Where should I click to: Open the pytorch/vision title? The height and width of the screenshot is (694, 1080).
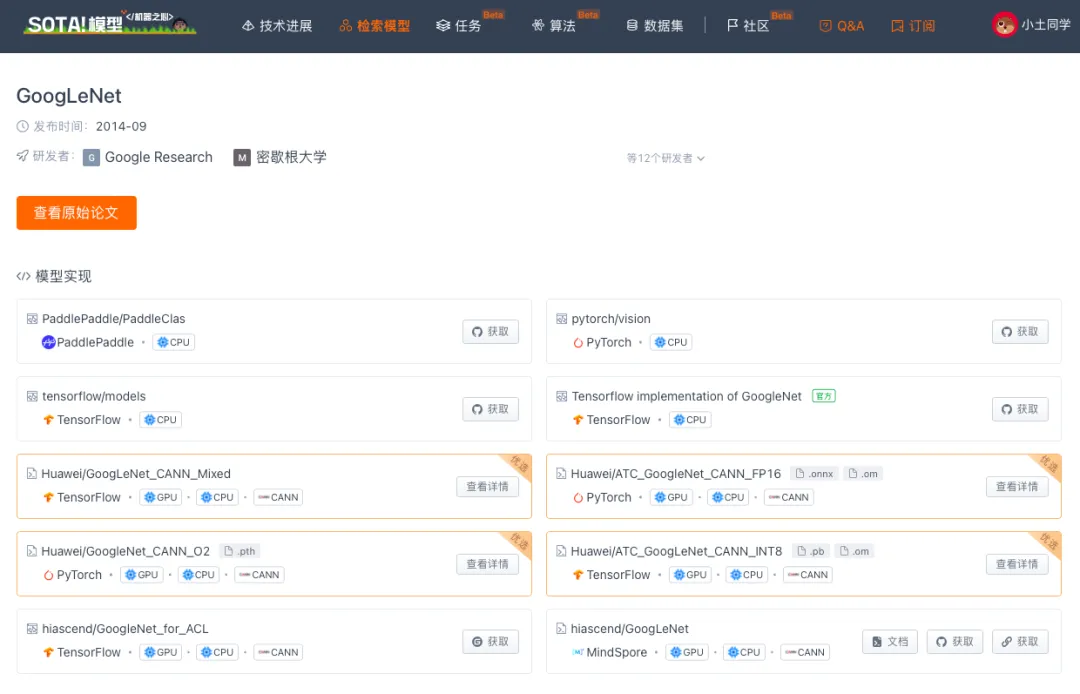[x=611, y=319]
